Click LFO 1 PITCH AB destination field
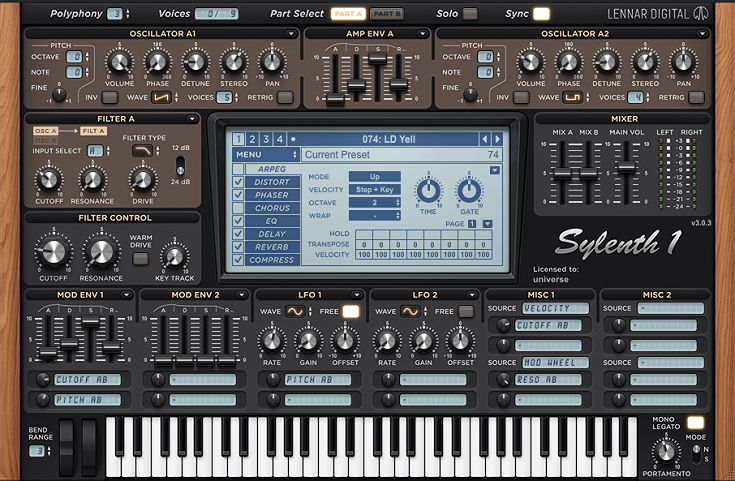735x481 pixels. [x=318, y=380]
